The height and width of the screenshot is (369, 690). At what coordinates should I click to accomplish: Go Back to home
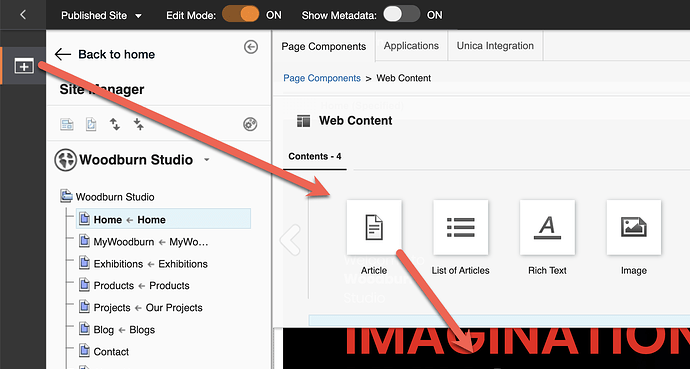point(105,55)
